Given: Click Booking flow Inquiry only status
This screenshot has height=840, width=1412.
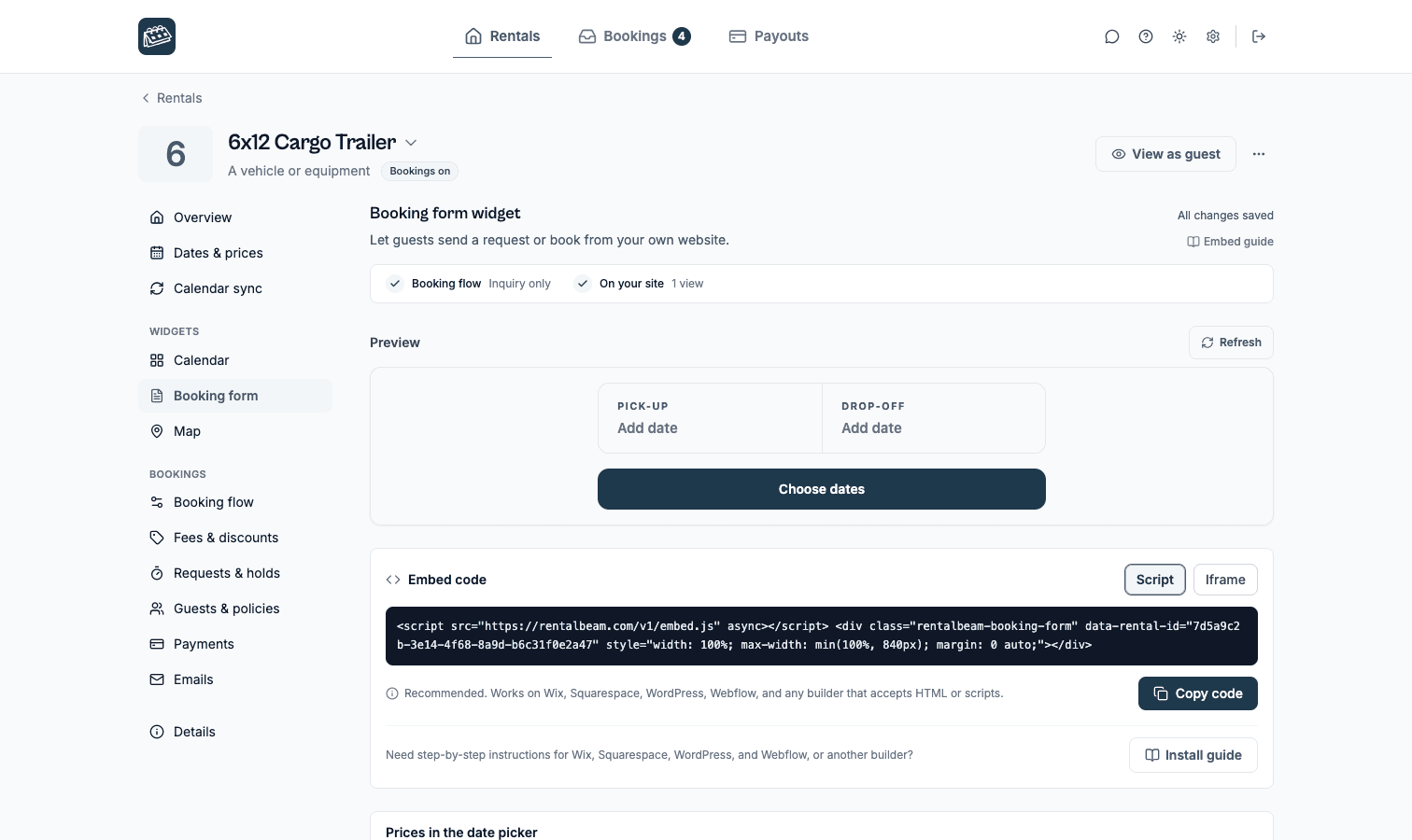Looking at the screenshot, I should coord(470,284).
